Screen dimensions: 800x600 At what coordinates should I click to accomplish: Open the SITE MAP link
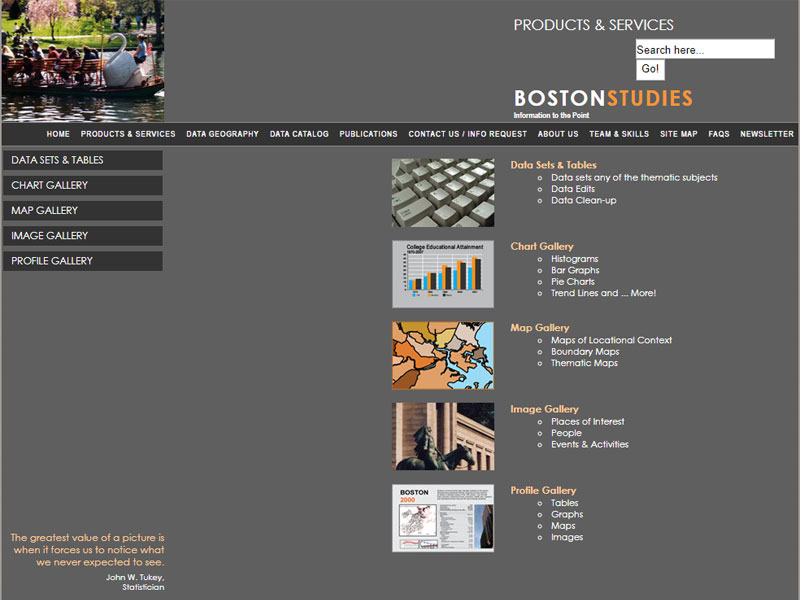click(x=679, y=134)
